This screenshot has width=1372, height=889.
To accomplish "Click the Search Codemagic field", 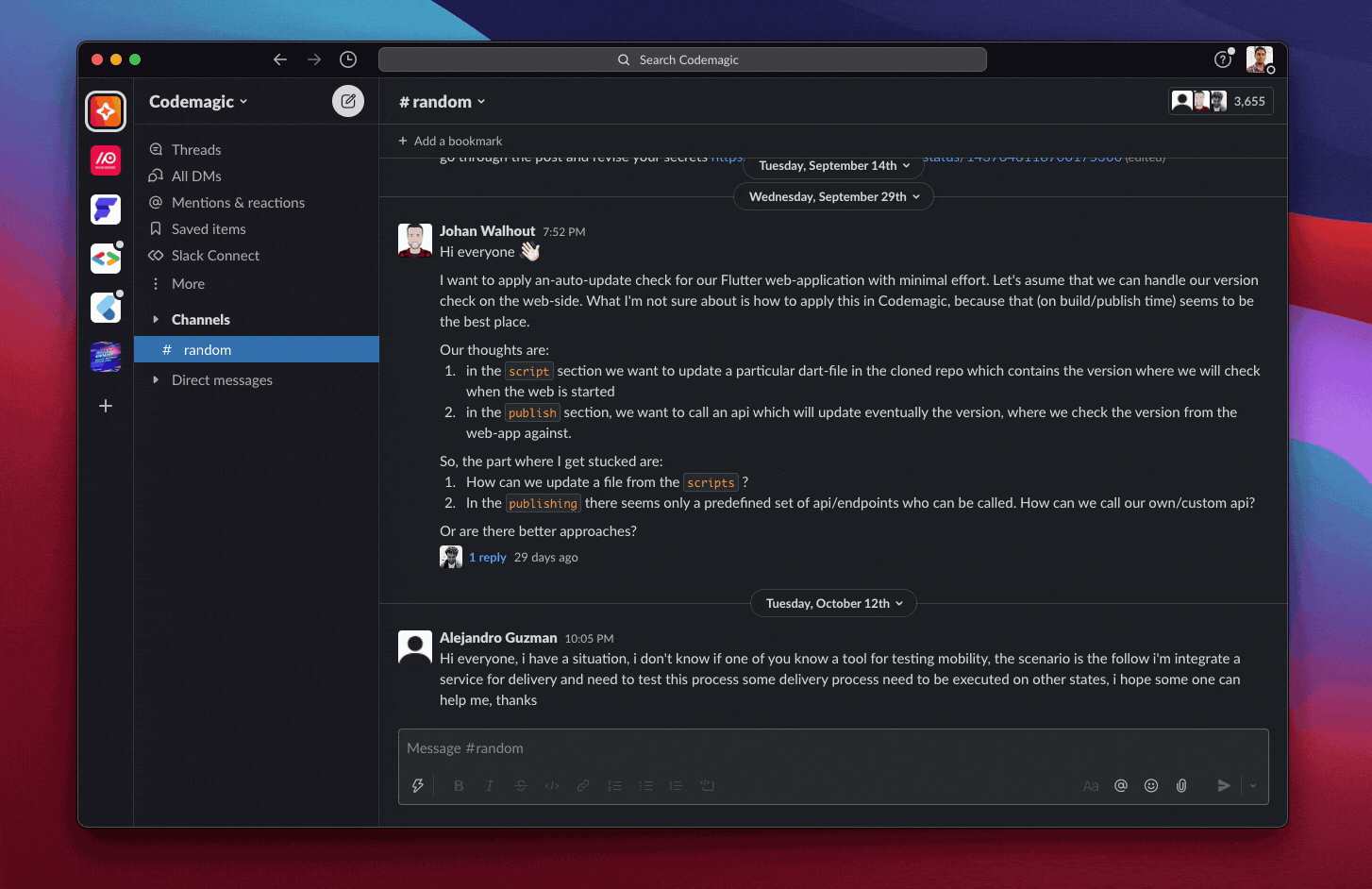I will pos(682,59).
